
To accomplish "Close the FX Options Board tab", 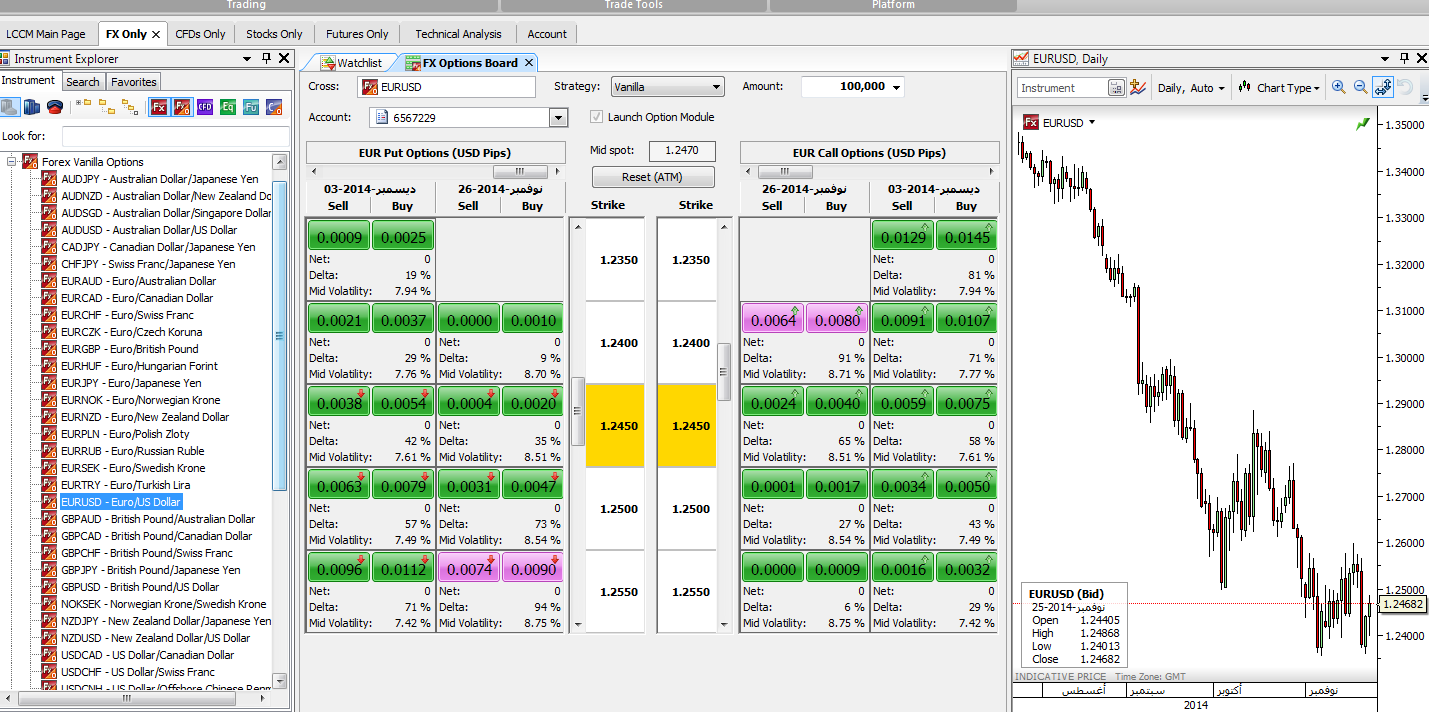I will [x=529, y=62].
